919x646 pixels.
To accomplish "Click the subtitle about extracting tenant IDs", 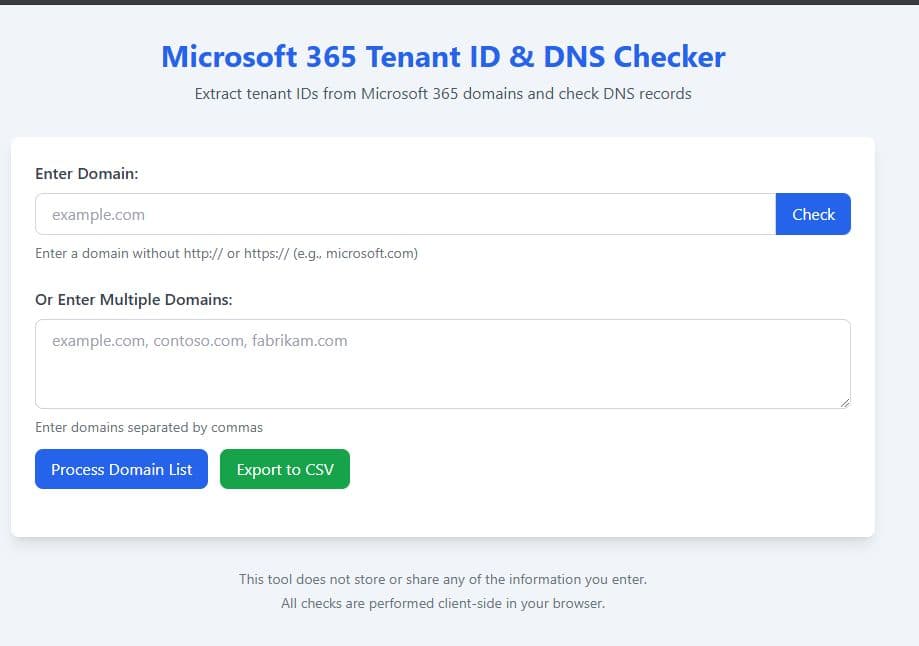I will click(441, 93).
